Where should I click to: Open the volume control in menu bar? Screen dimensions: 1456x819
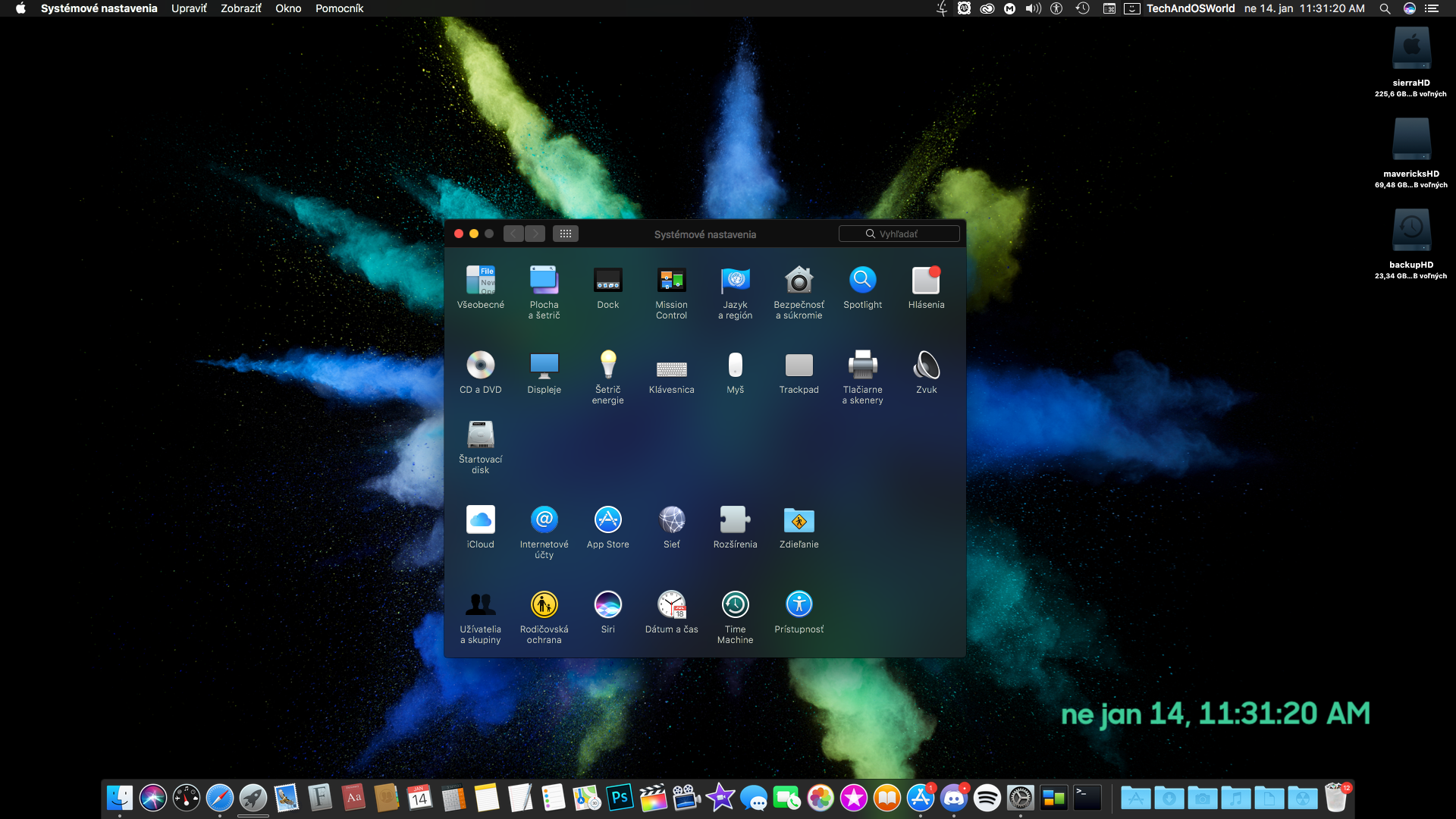(1033, 8)
